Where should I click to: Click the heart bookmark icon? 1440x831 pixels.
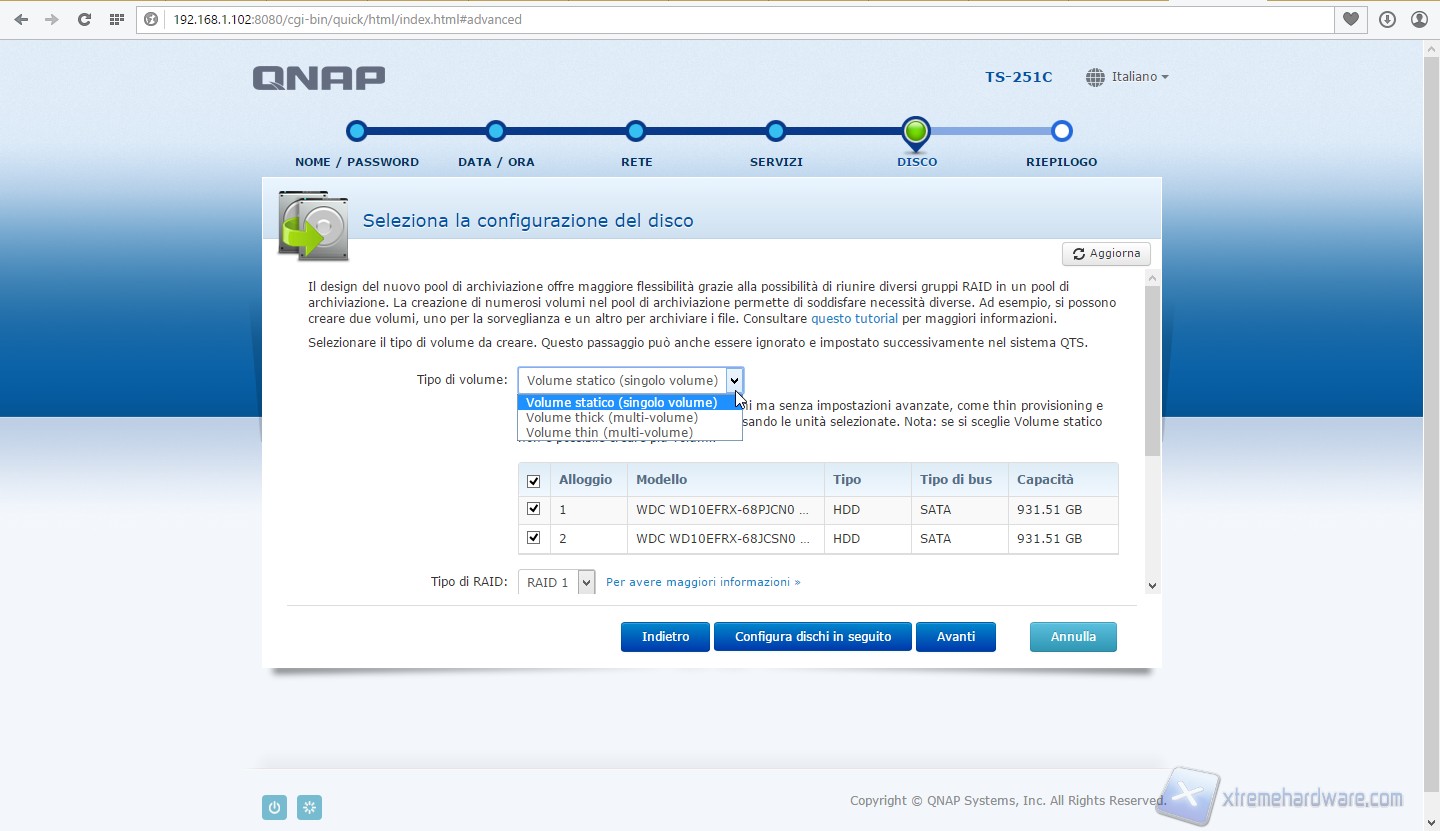(x=1351, y=19)
